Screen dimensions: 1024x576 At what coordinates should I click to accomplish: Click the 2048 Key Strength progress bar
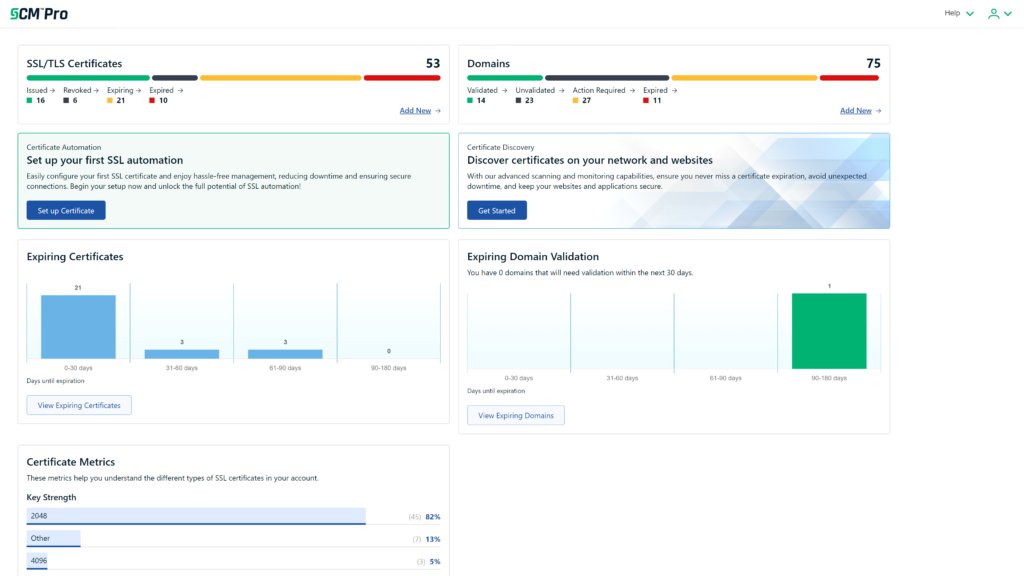(196, 516)
